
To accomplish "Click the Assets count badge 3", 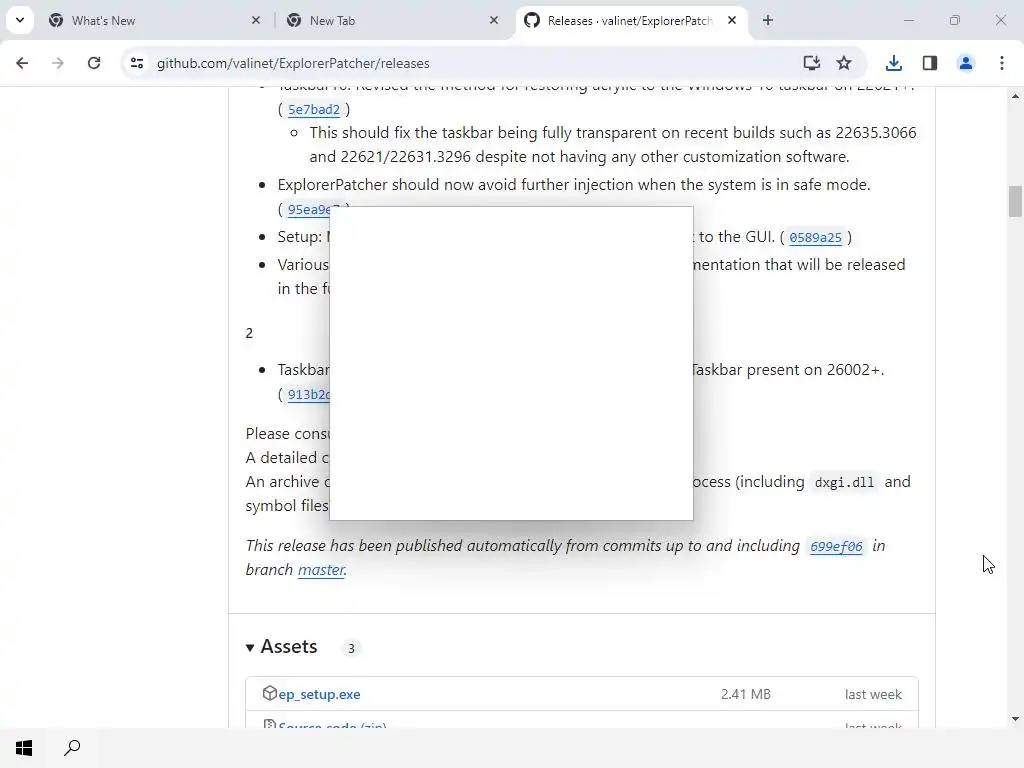I will pyautogui.click(x=351, y=648).
